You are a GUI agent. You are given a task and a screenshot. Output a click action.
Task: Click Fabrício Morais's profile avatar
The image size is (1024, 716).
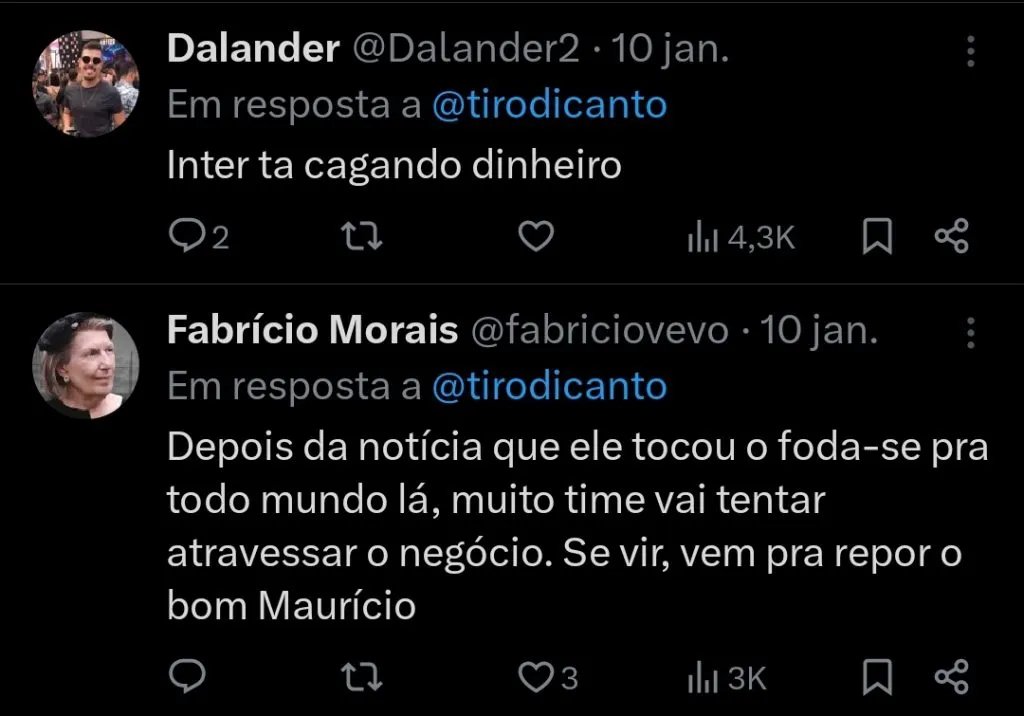coord(86,365)
